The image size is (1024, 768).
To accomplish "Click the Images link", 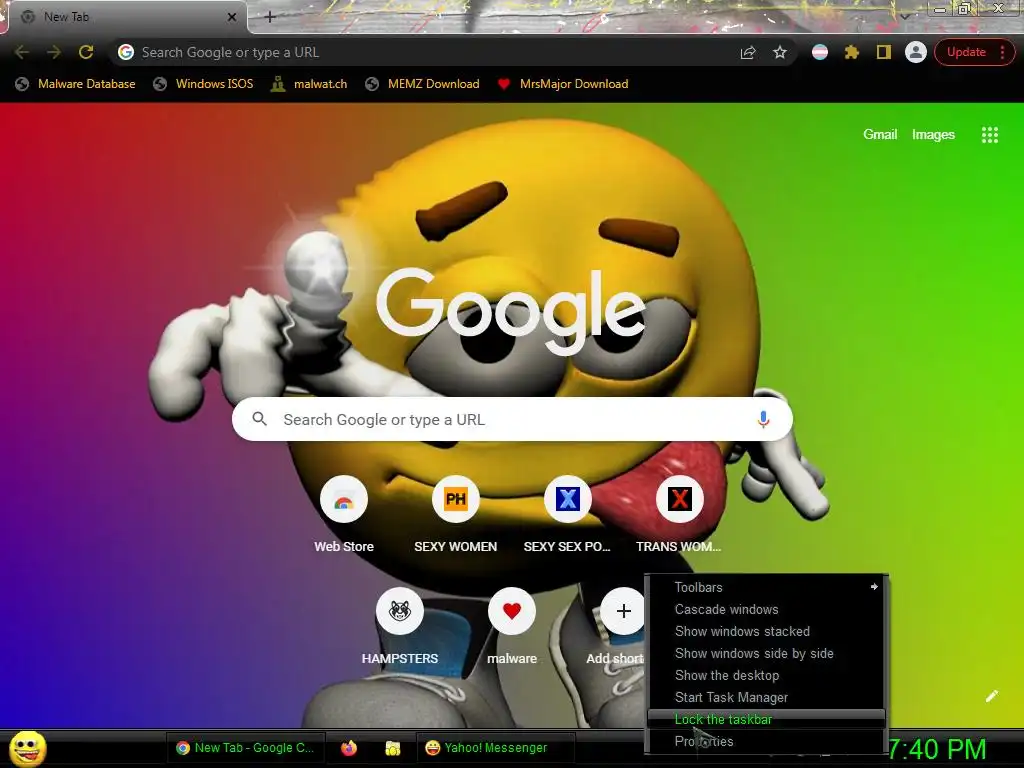I will (933, 135).
